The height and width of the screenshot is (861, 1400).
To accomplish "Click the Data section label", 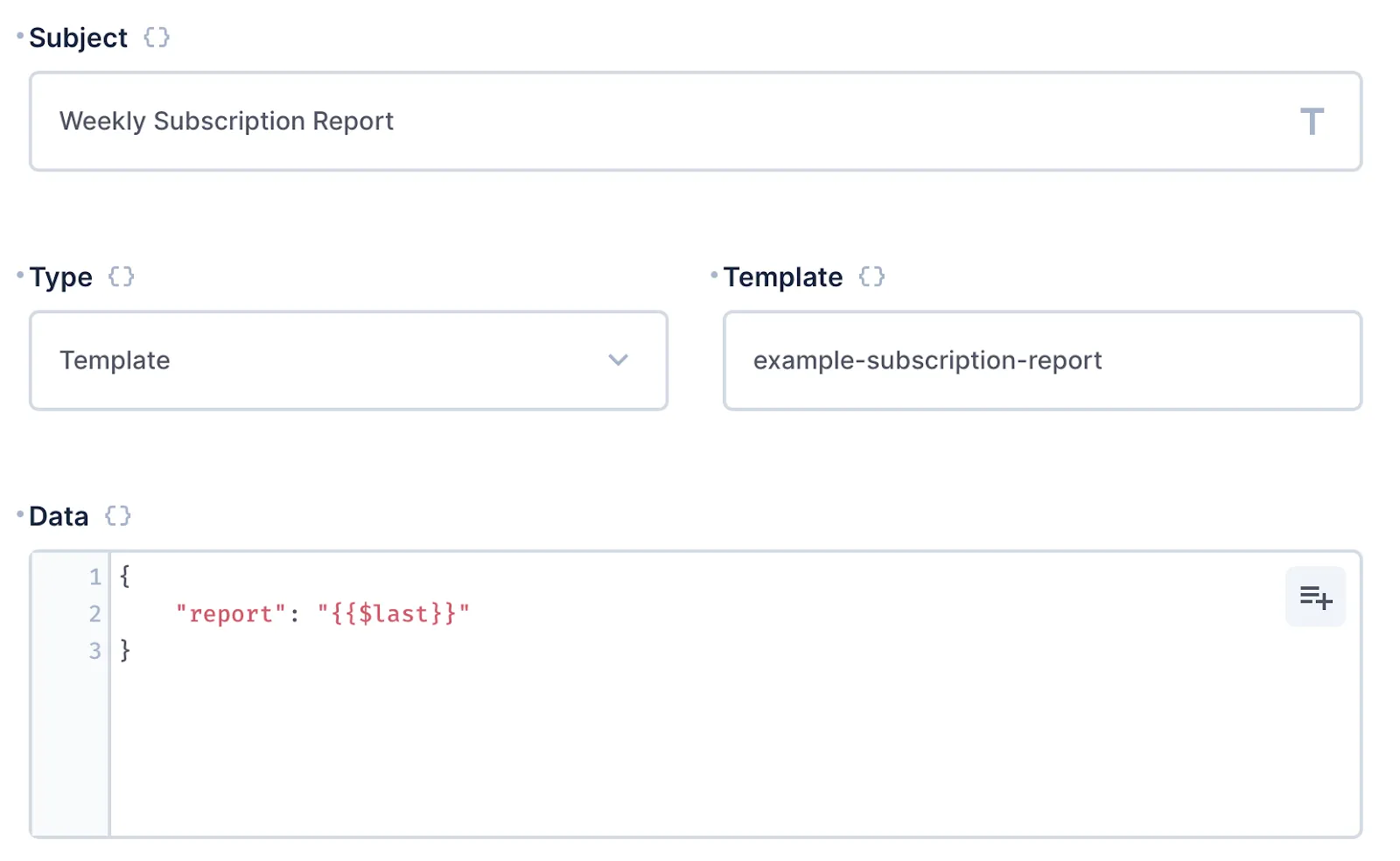I will click(x=58, y=515).
